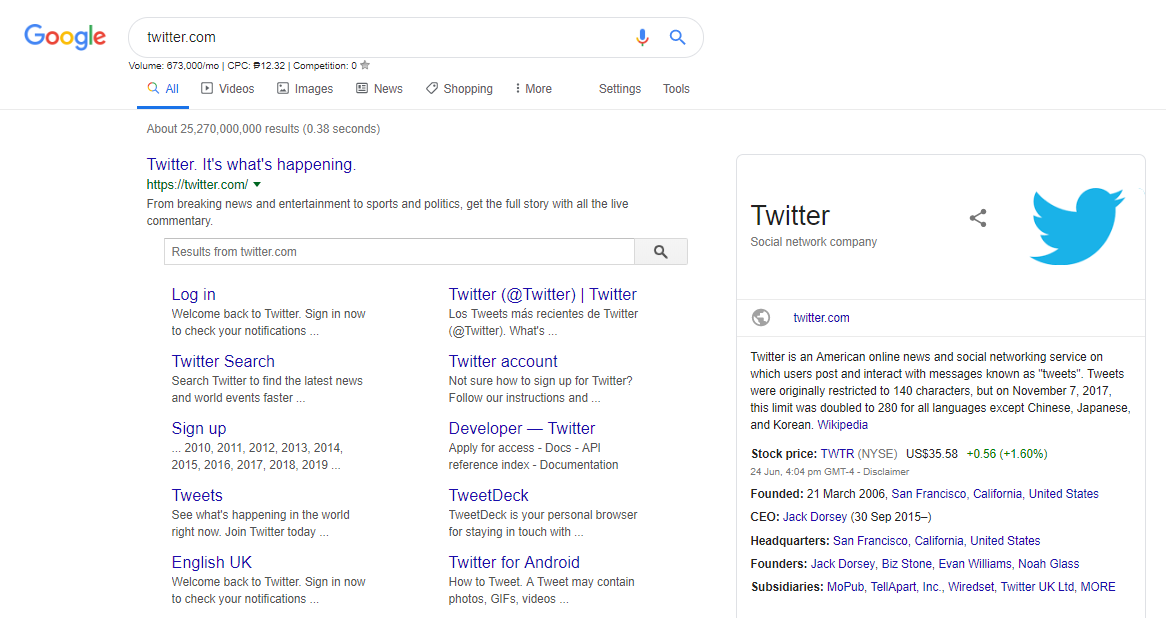Open the Twitter account sitelink
Screen dimensions: 1166x618
click(503, 361)
